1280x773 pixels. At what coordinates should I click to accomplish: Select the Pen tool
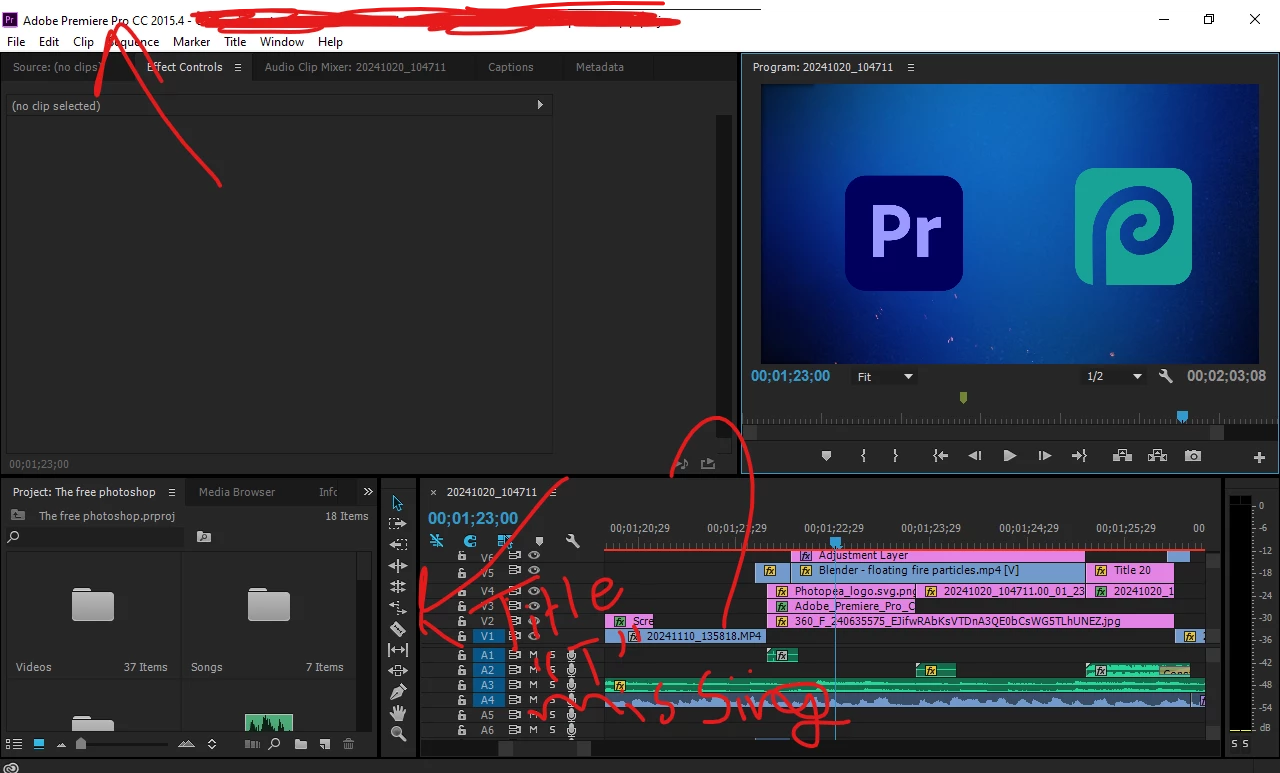point(398,692)
